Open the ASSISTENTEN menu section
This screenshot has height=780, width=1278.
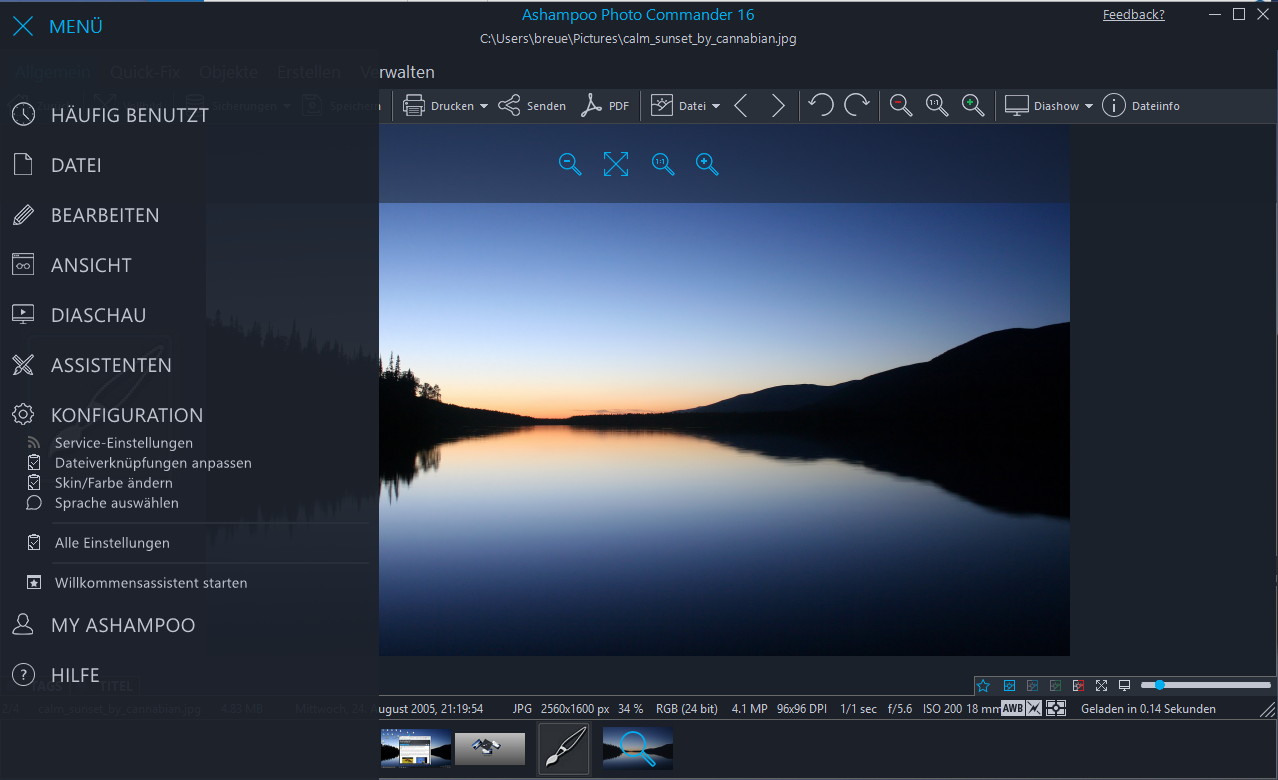pyautogui.click(x=111, y=365)
